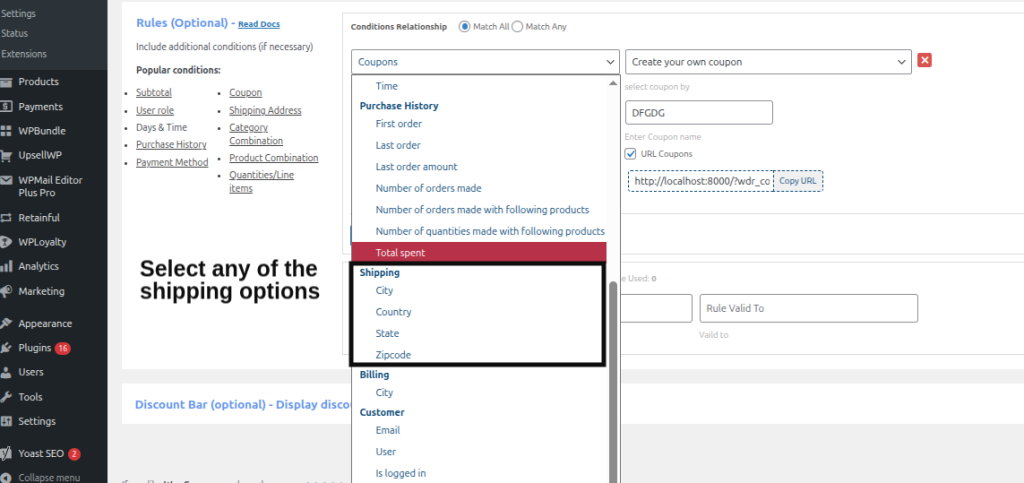Click the coupon URL text field
This screenshot has height=483, width=1024.
701,181
